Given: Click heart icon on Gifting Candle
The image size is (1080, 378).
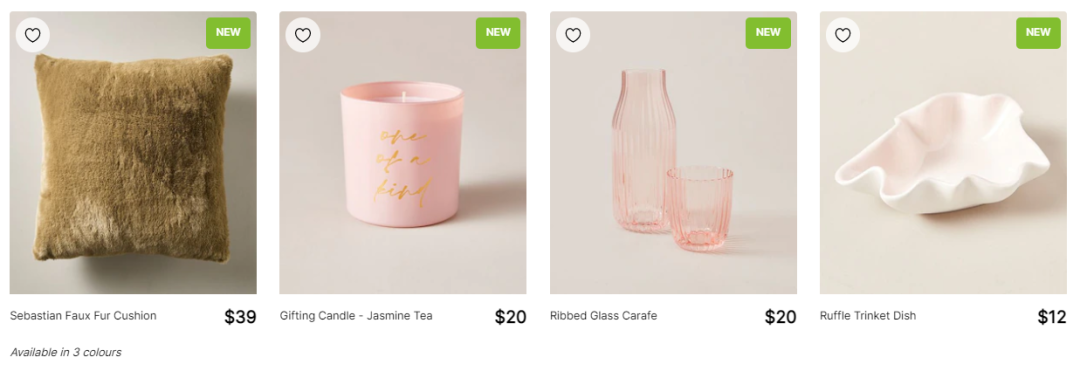Looking at the screenshot, I should point(303,35).
